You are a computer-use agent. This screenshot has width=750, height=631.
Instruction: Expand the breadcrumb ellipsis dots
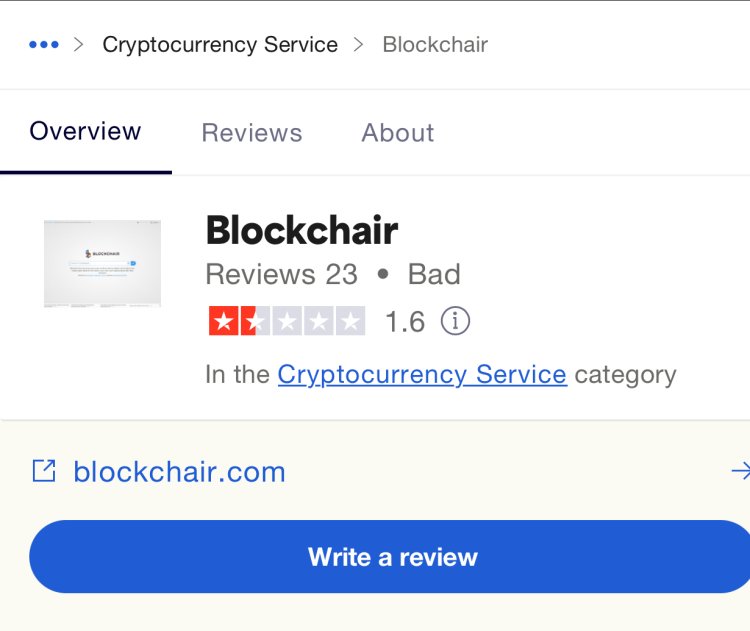click(44, 44)
